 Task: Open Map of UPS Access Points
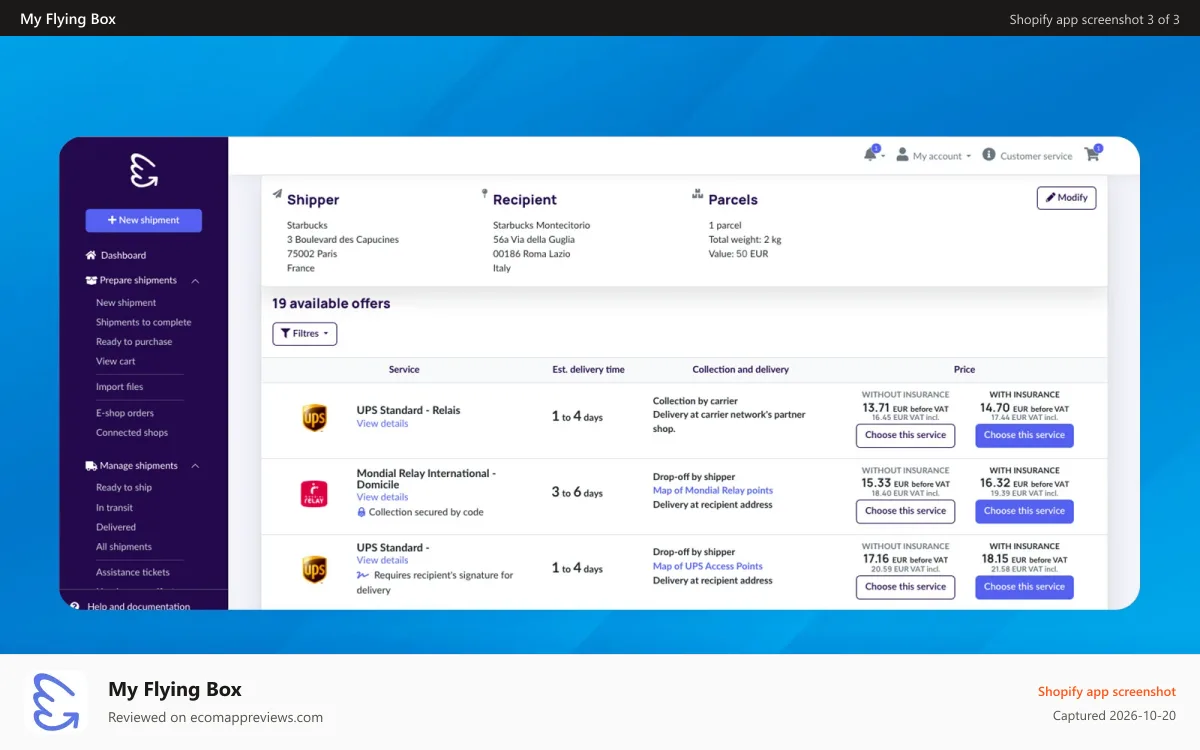click(708, 566)
